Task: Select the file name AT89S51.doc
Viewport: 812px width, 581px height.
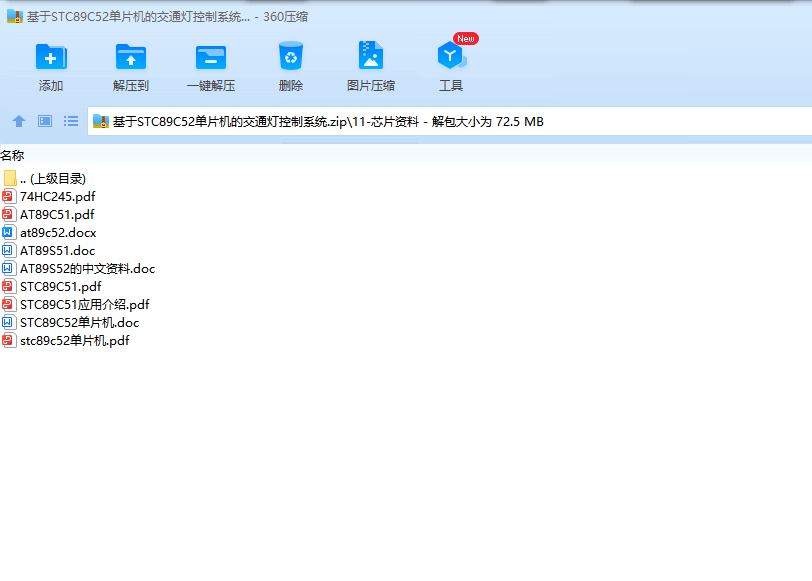Action: pyautogui.click(x=57, y=251)
